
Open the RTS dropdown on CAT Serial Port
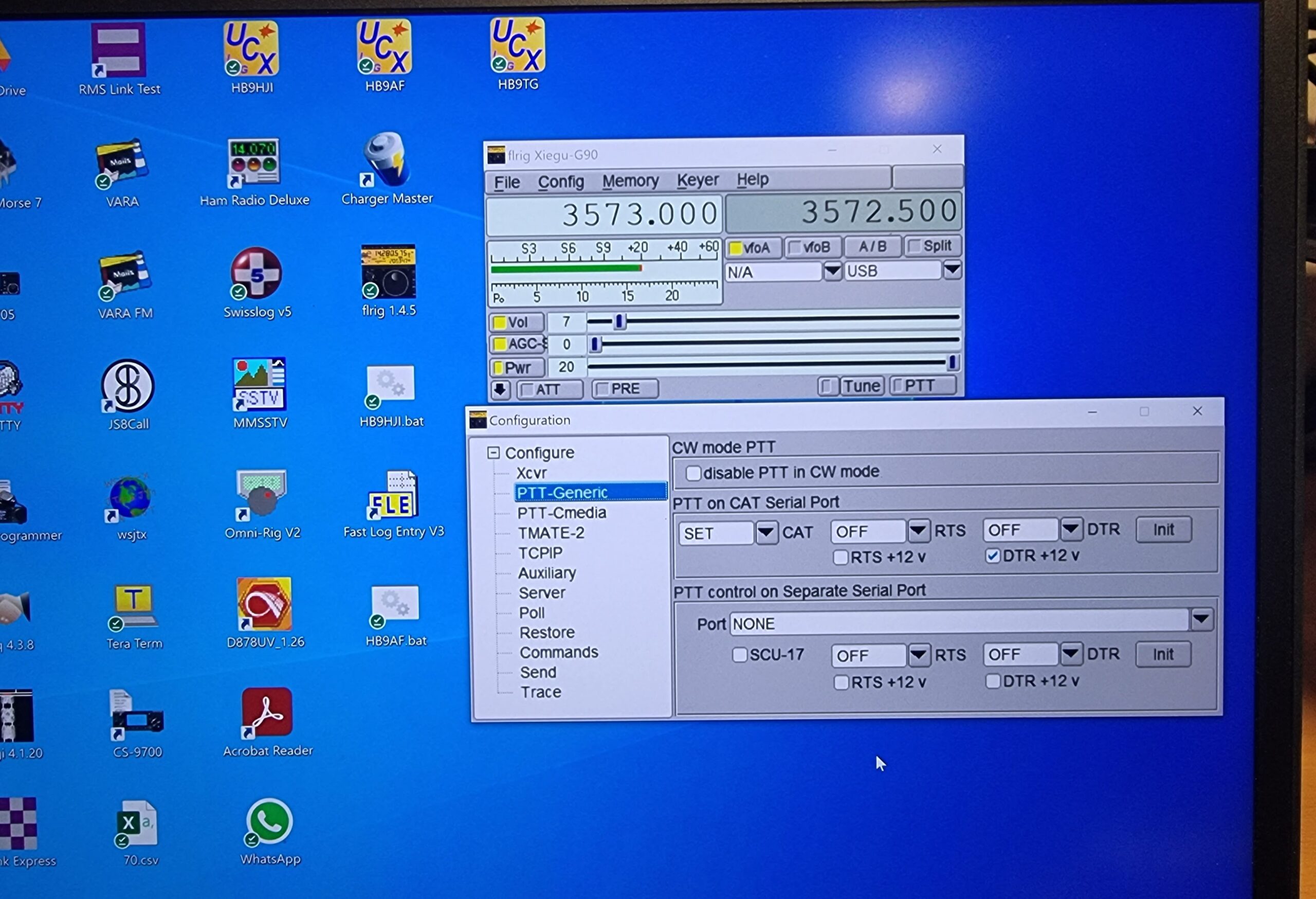pos(919,531)
